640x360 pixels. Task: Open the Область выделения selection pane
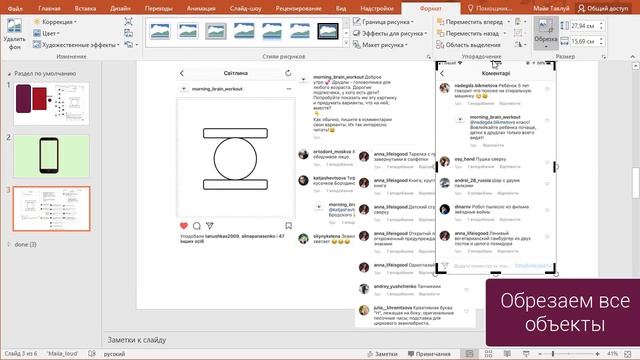tap(469, 44)
